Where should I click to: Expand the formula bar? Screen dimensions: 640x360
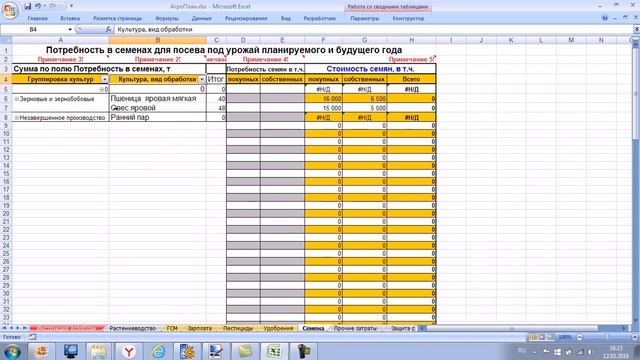[x=636, y=29]
